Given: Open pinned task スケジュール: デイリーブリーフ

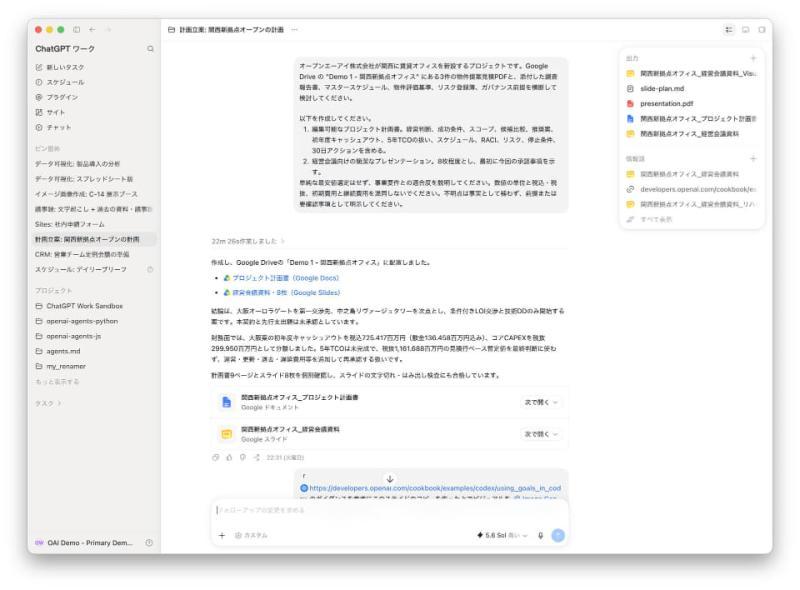Looking at the screenshot, I should 81,269.
